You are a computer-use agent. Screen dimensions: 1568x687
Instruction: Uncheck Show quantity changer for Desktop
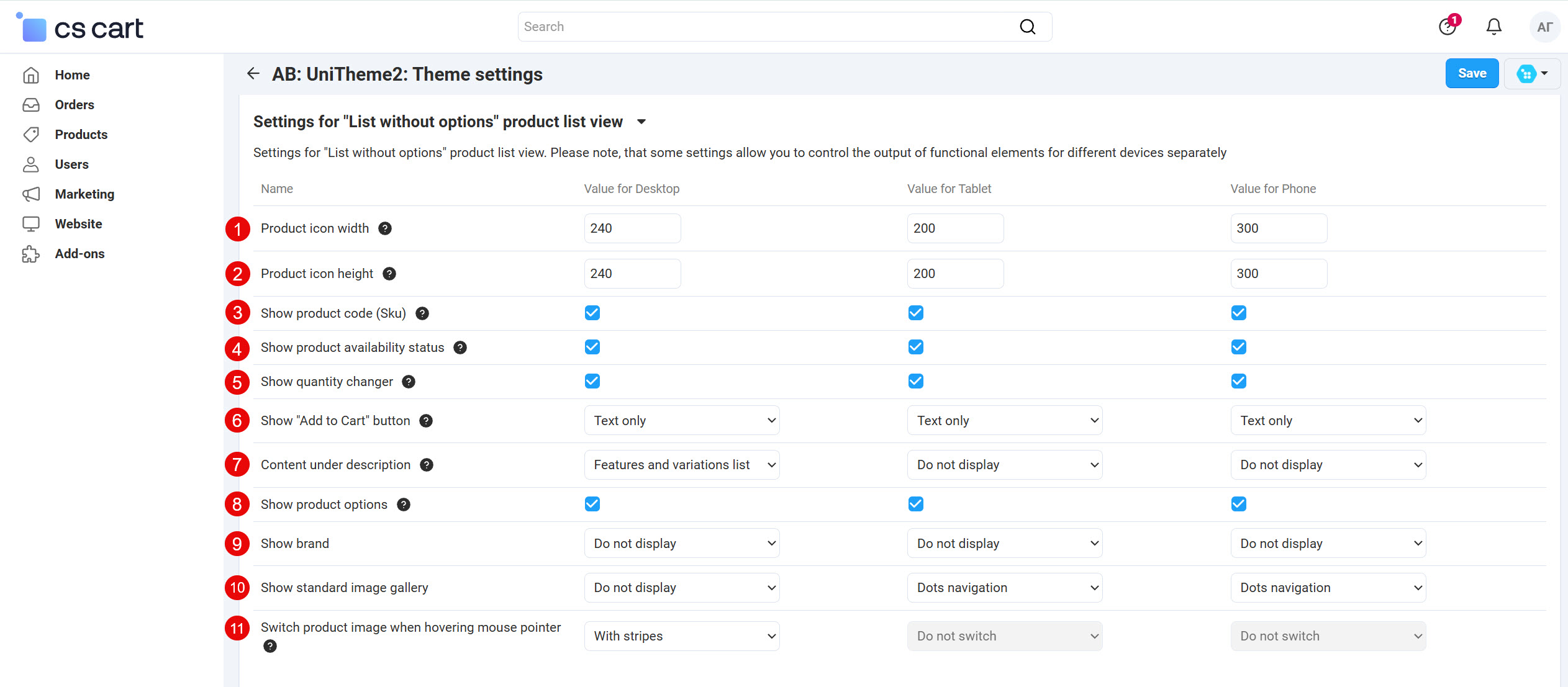(x=592, y=380)
